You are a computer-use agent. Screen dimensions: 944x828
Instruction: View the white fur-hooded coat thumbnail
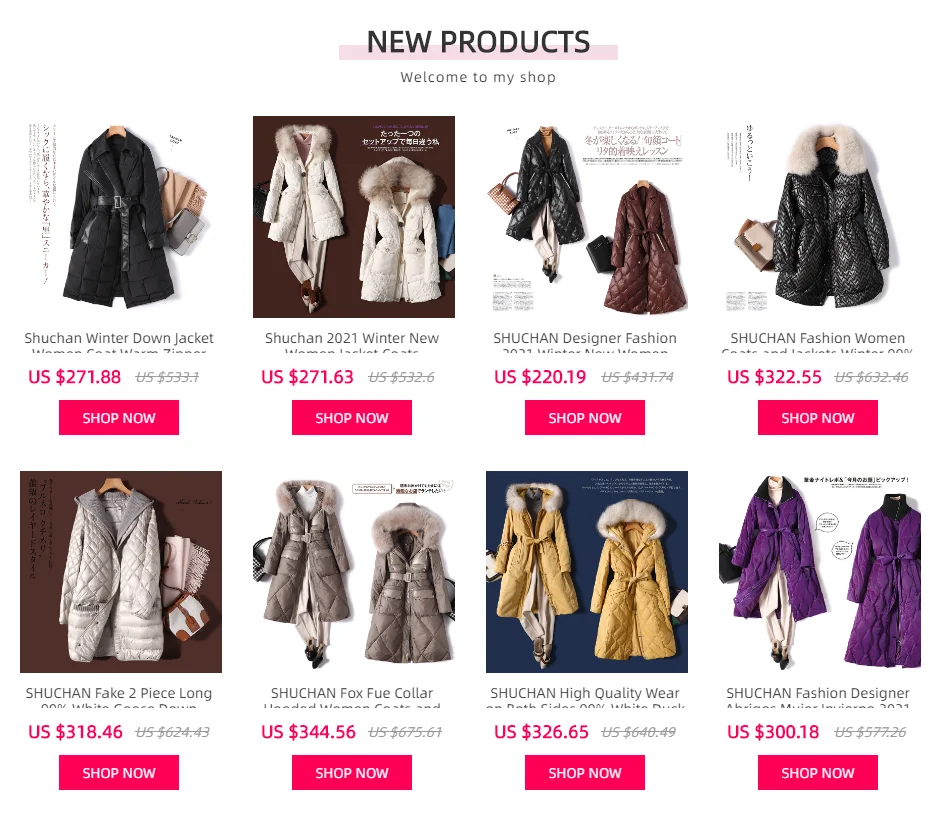point(354,217)
